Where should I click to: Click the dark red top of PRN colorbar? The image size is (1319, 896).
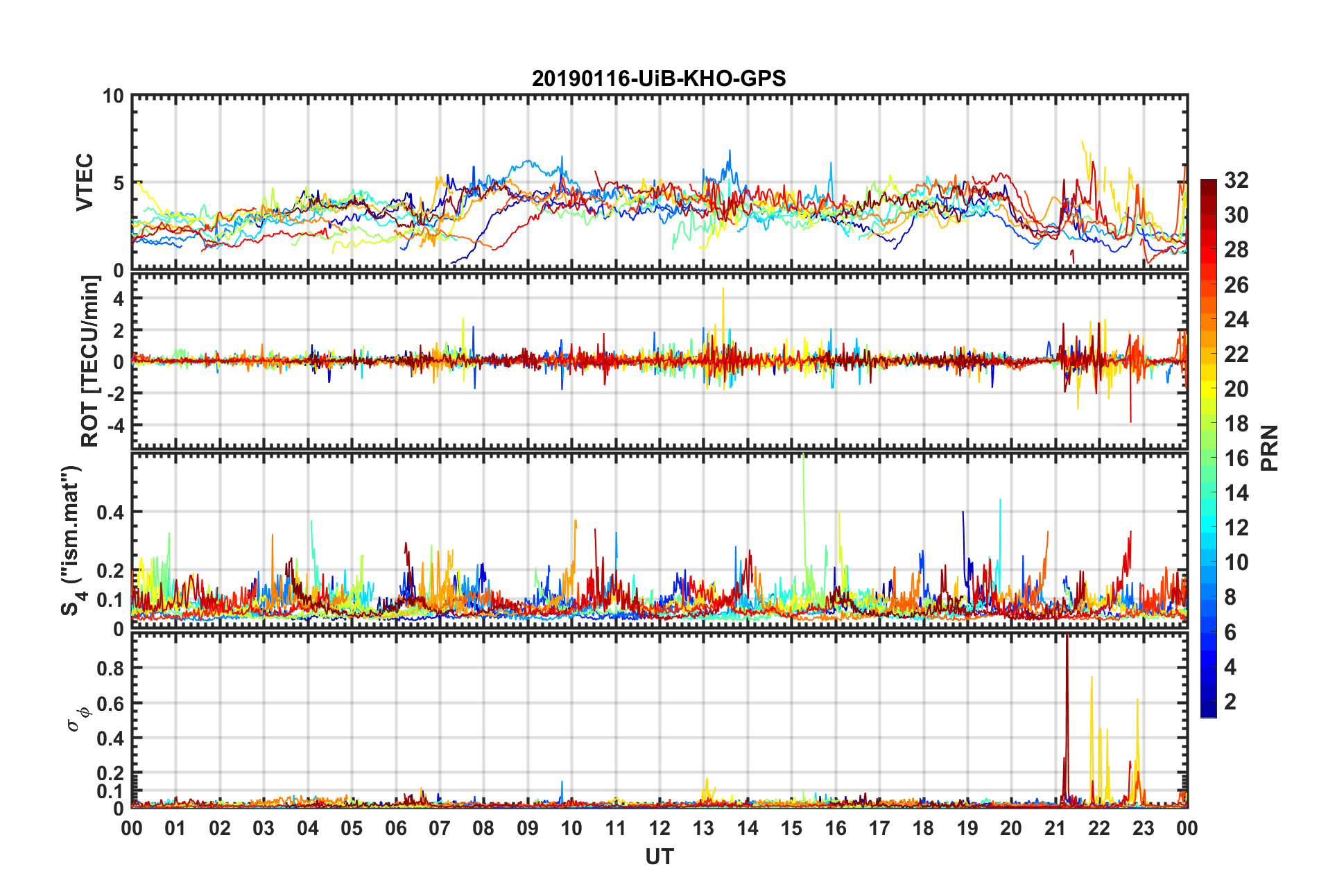coord(1209,187)
